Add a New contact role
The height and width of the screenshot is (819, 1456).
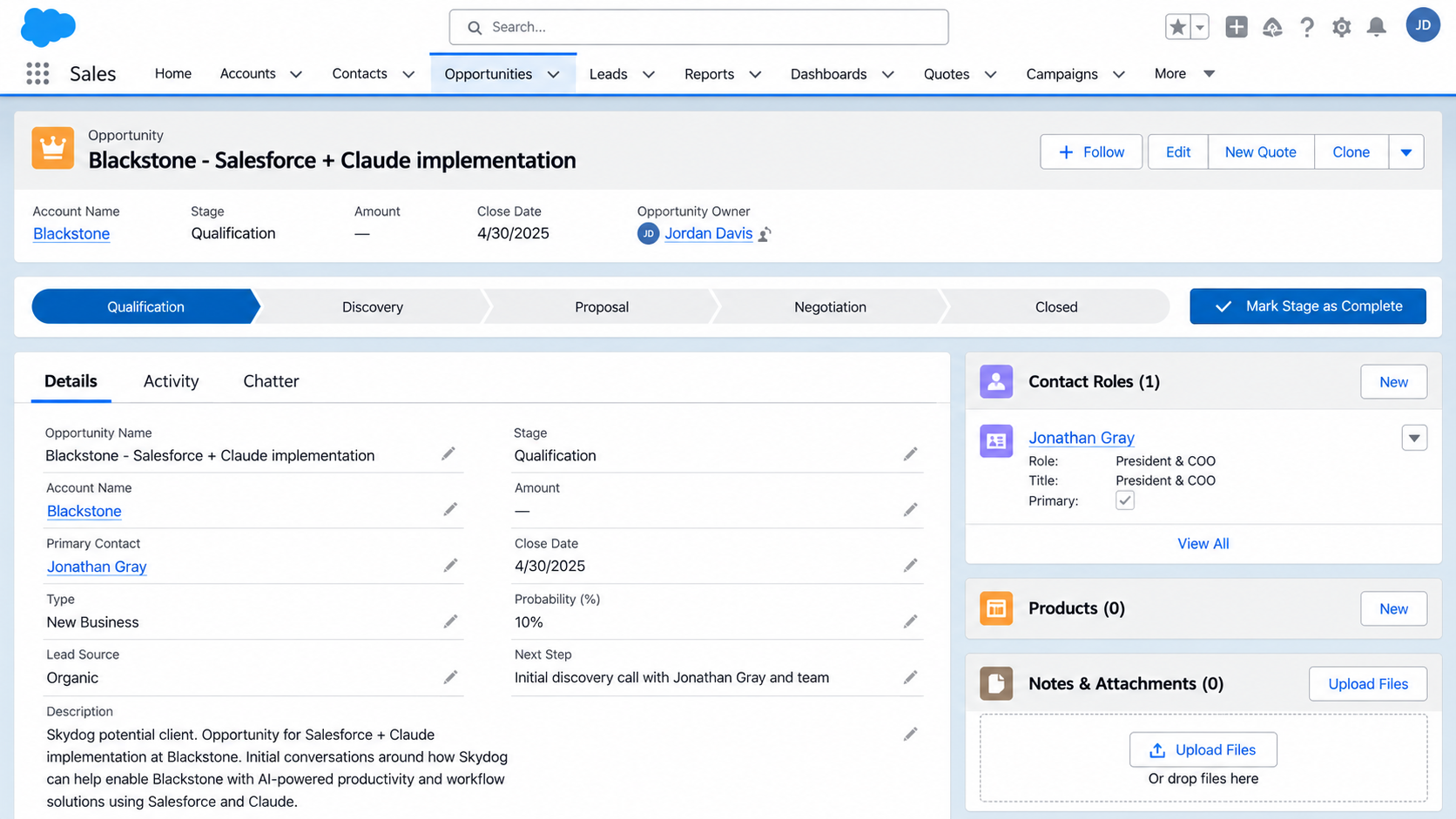(x=1393, y=381)
